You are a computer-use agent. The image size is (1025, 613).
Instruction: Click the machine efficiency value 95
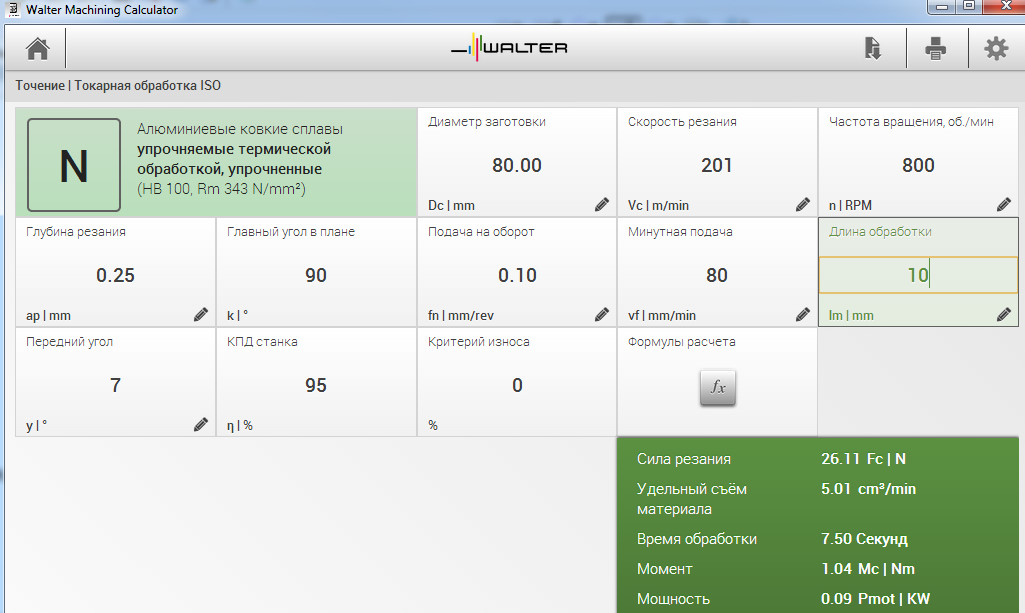pos(316,385)
